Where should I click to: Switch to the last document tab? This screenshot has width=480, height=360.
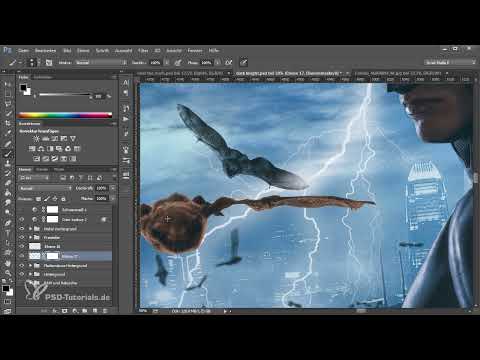click(x=399, y=73)
